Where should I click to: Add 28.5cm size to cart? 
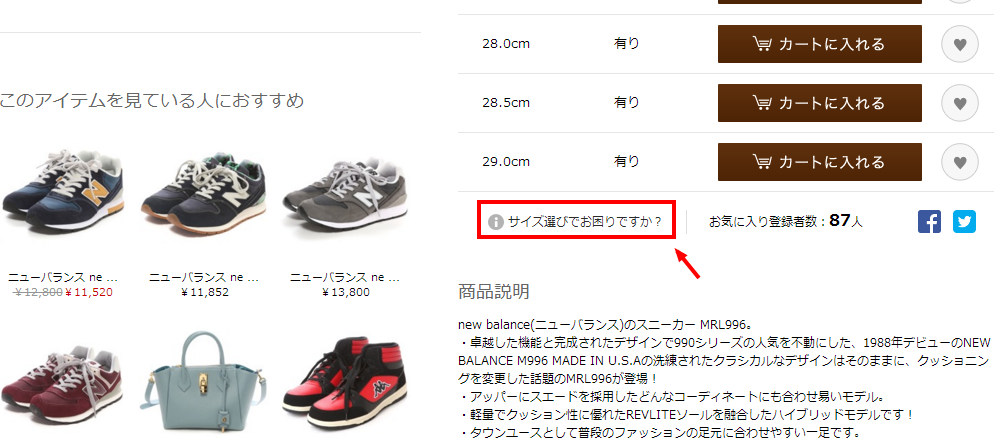point(819,103)
